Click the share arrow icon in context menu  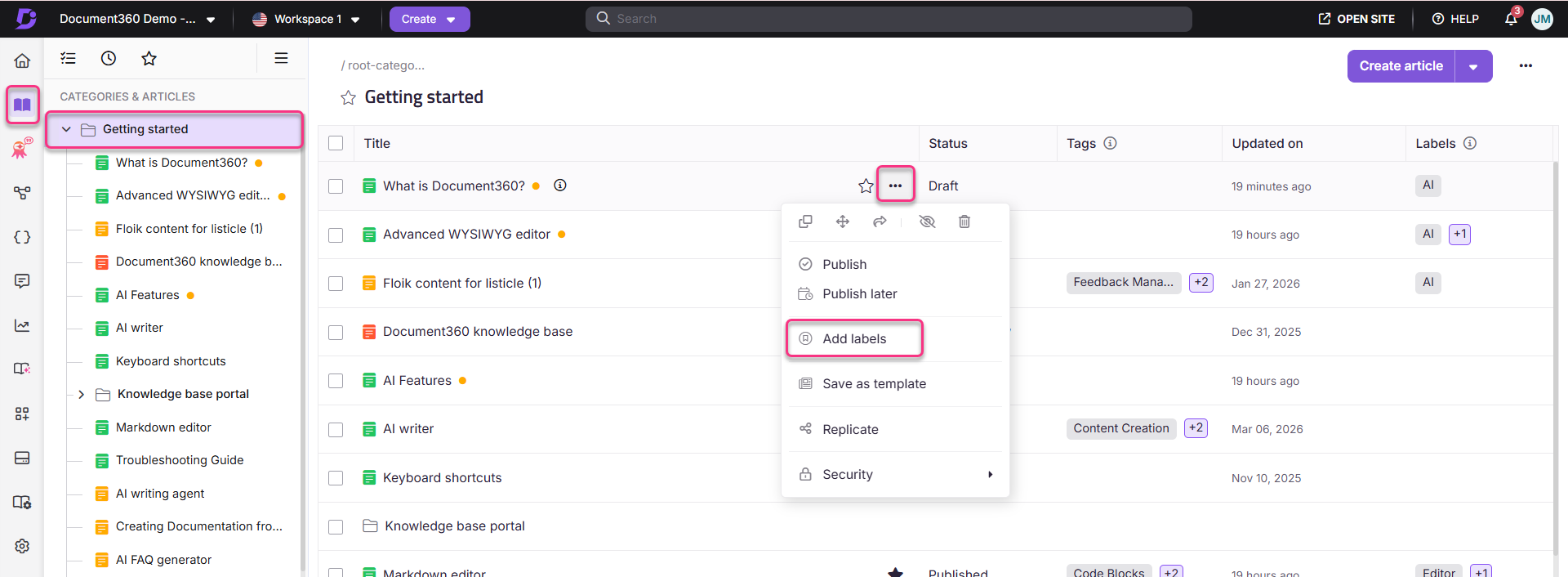(880, 221)
